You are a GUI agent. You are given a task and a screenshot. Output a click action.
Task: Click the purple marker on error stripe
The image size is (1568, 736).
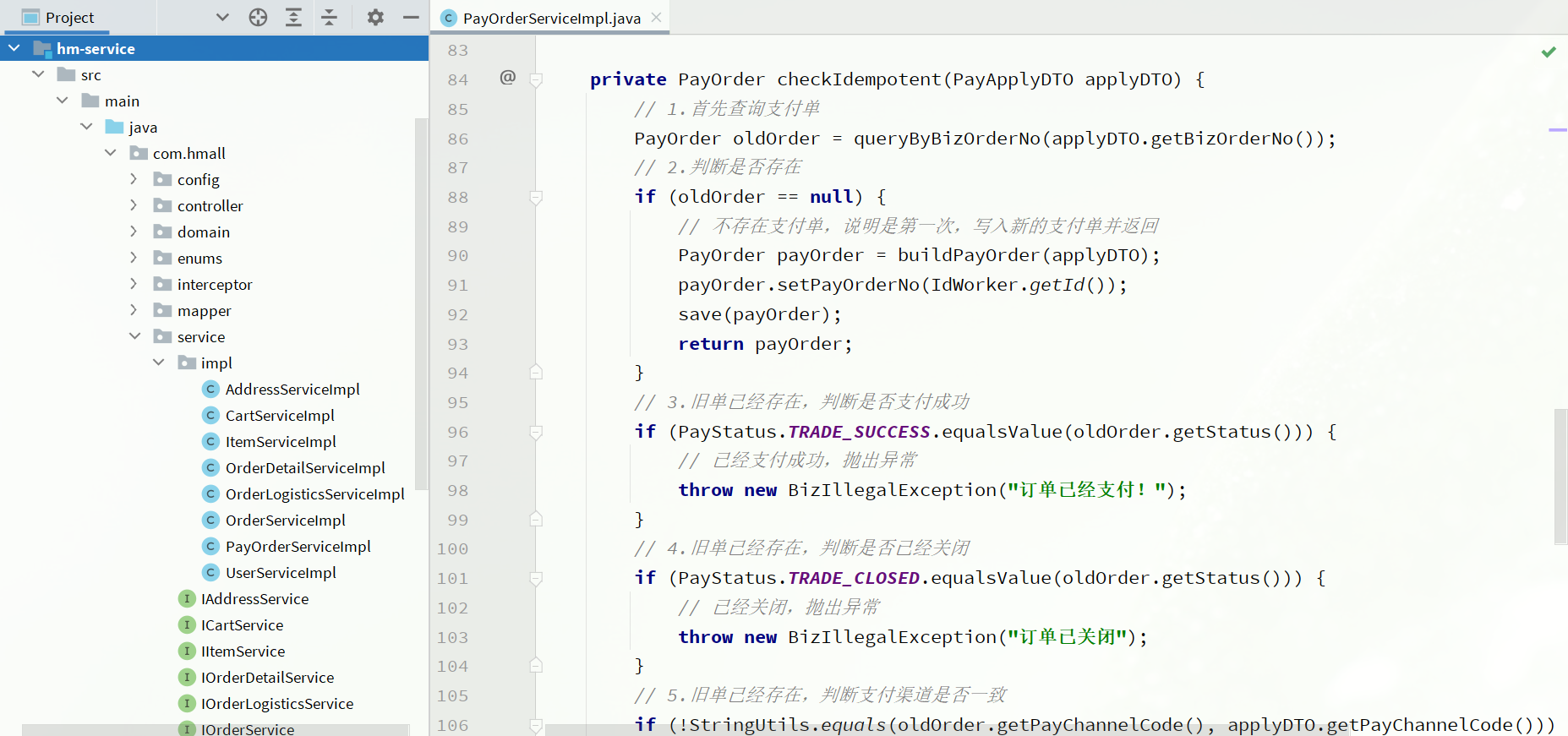(x=1558, y=129)
